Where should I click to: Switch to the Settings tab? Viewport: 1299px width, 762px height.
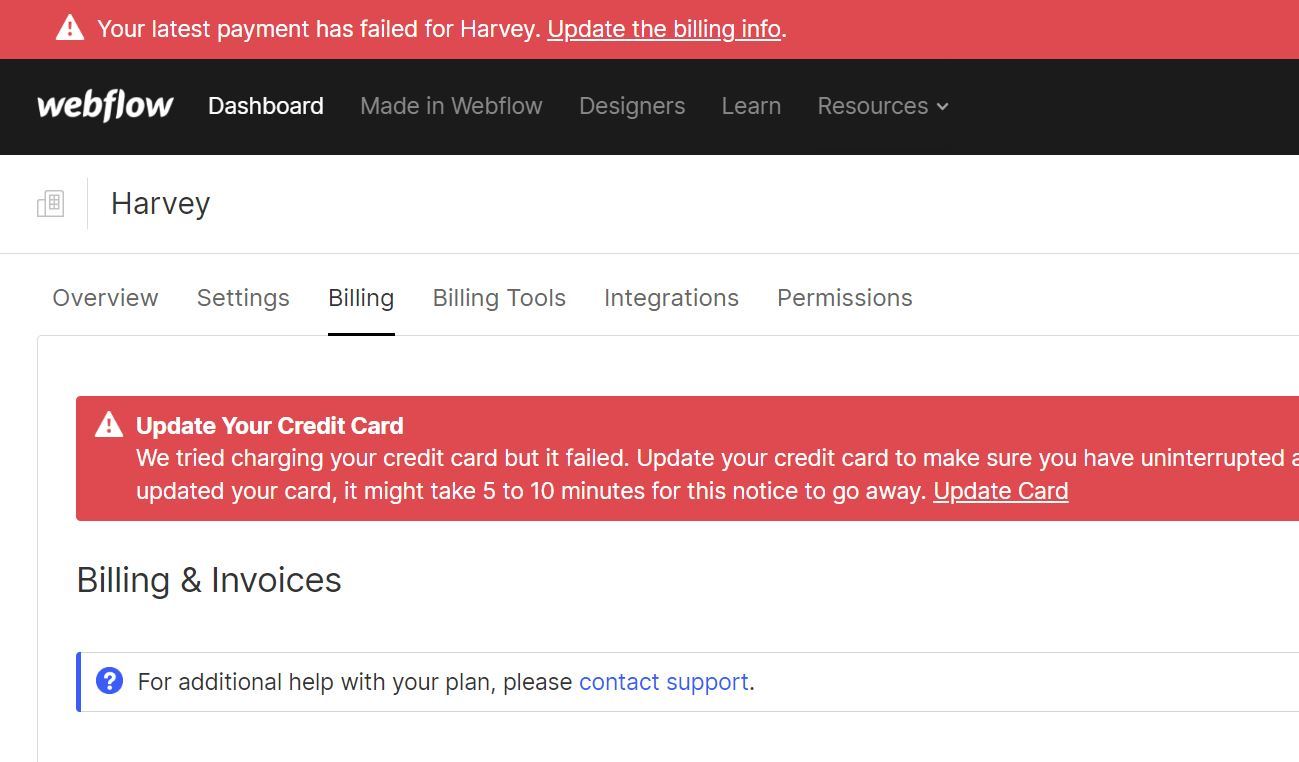click(x=243, y=298)
